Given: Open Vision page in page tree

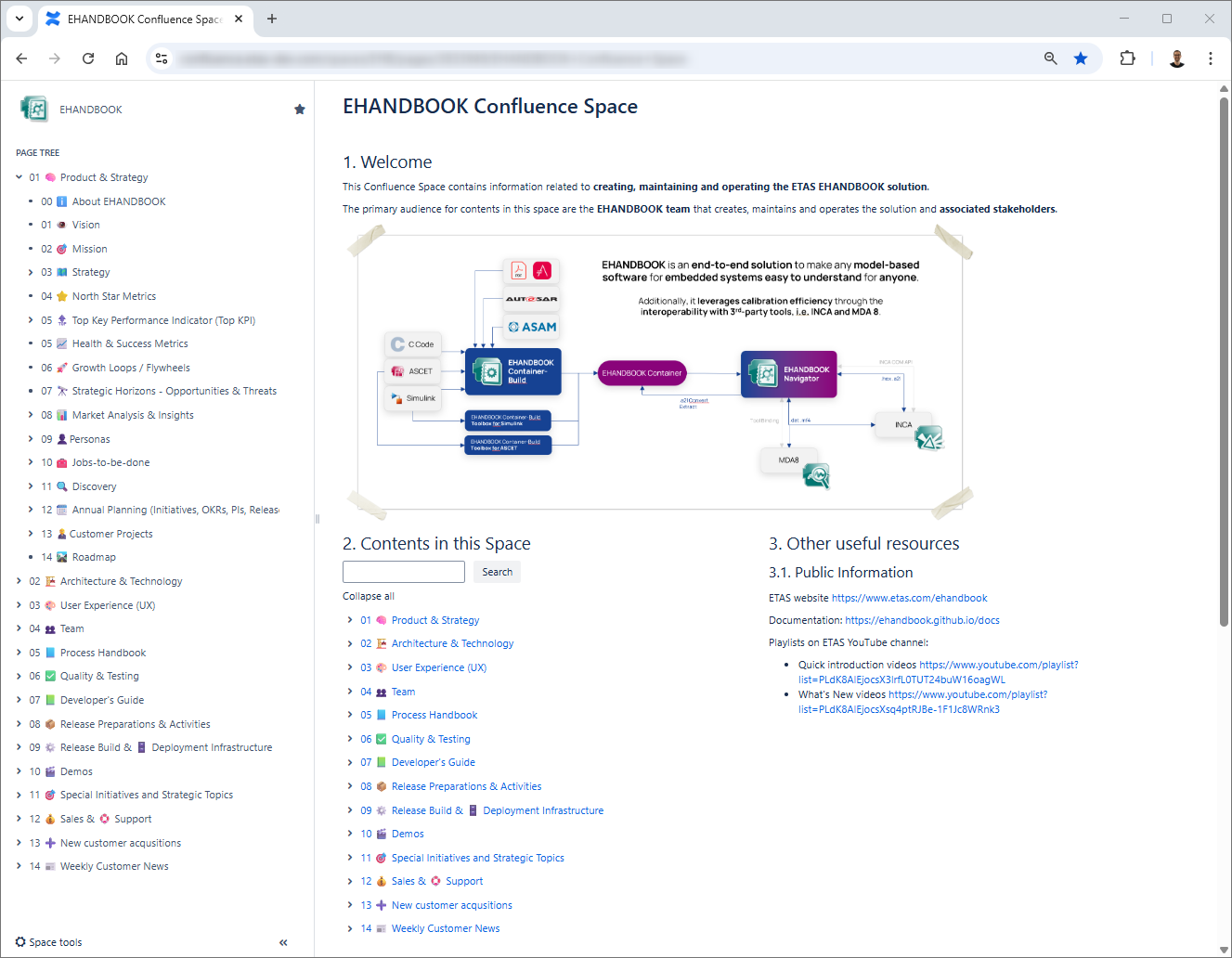Looking at the screenshot, I should pos(86,225).
